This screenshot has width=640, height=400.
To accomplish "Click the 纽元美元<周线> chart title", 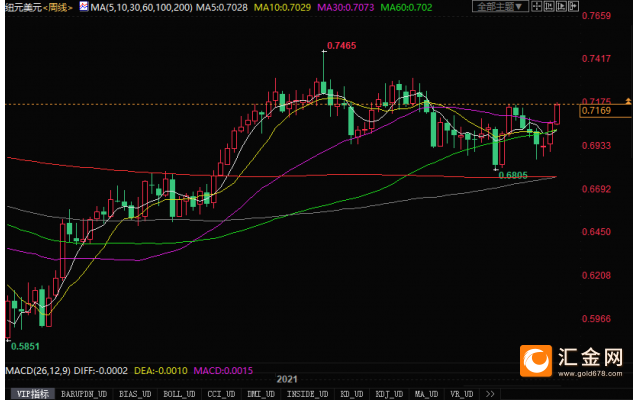I will (x=39, y=7).
